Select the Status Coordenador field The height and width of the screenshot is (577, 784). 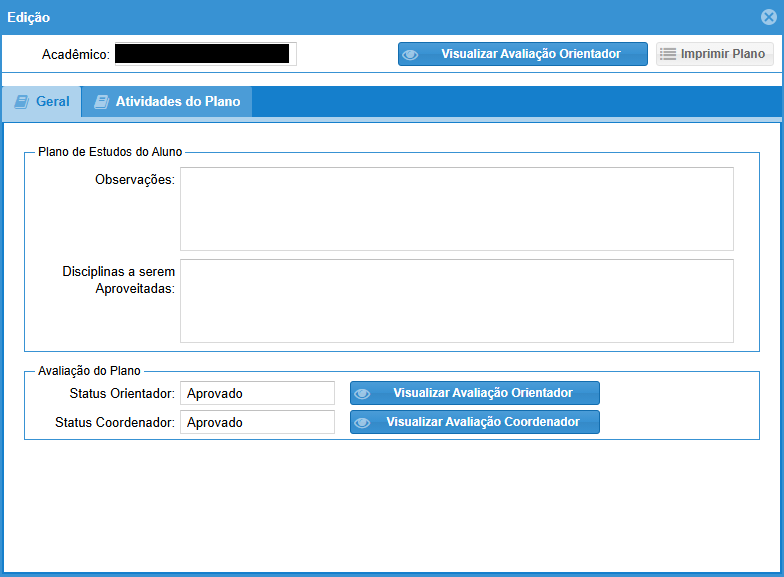tap(257, 423)
